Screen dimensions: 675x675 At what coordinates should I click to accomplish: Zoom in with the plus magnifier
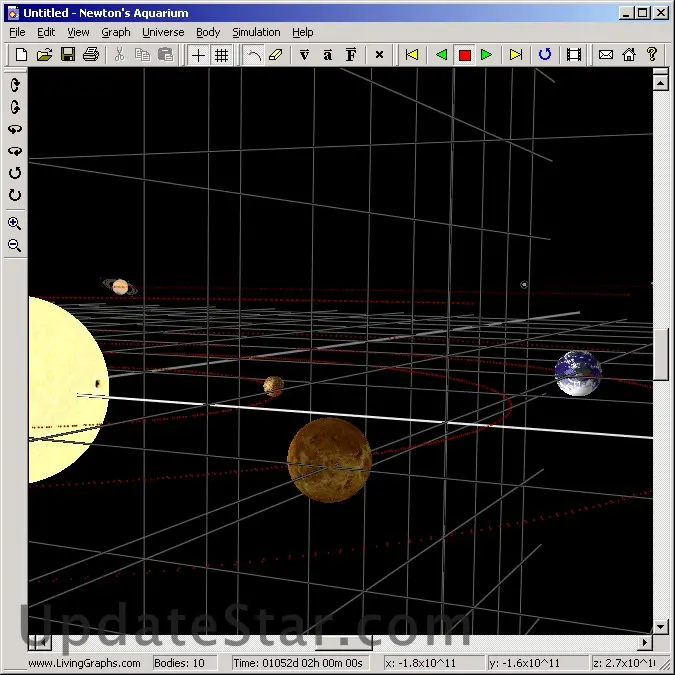tap(15, 223)
